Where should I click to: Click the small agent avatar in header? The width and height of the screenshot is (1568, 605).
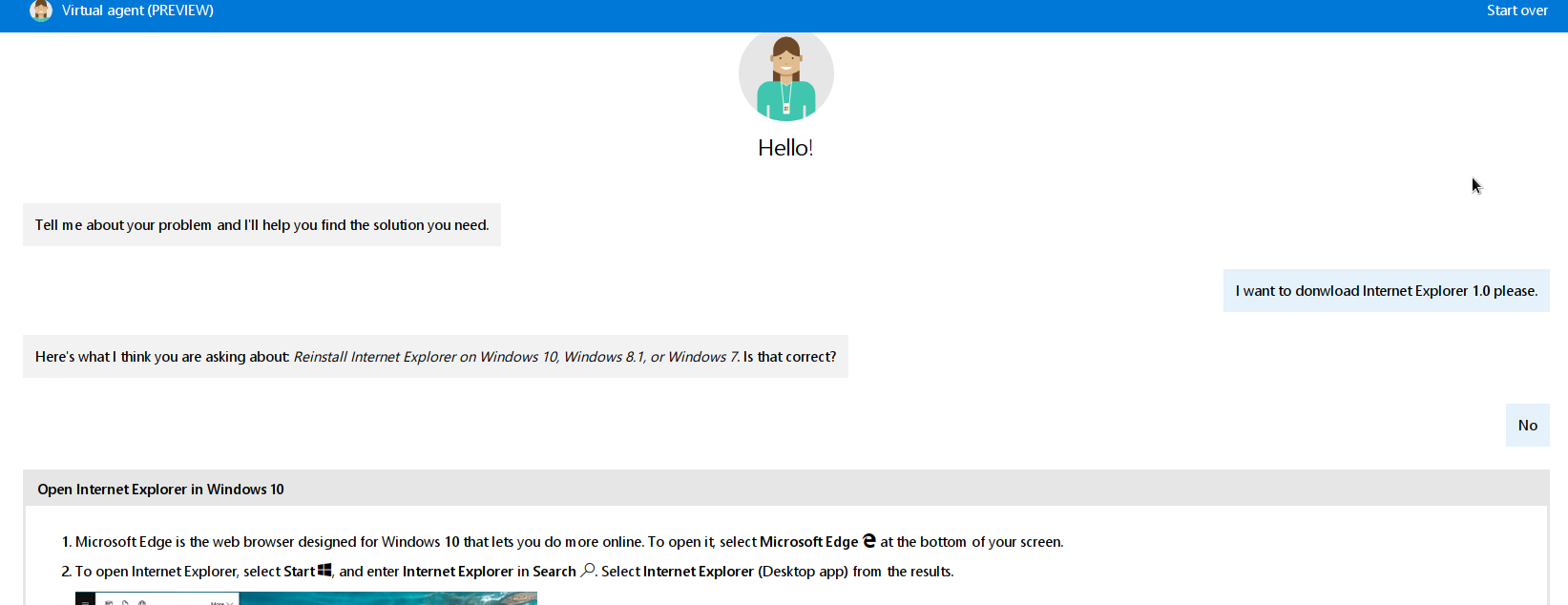[x=41, y=10]
